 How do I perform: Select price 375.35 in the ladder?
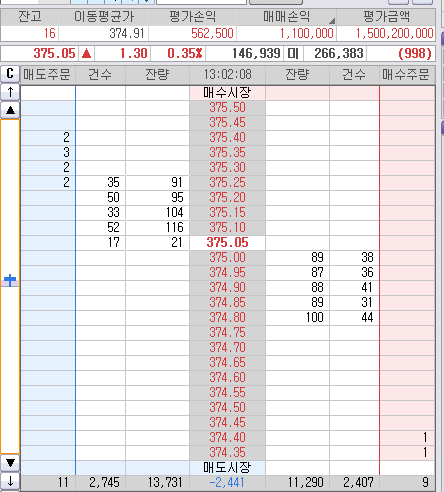pyautogui.click(x=227, y=152)
